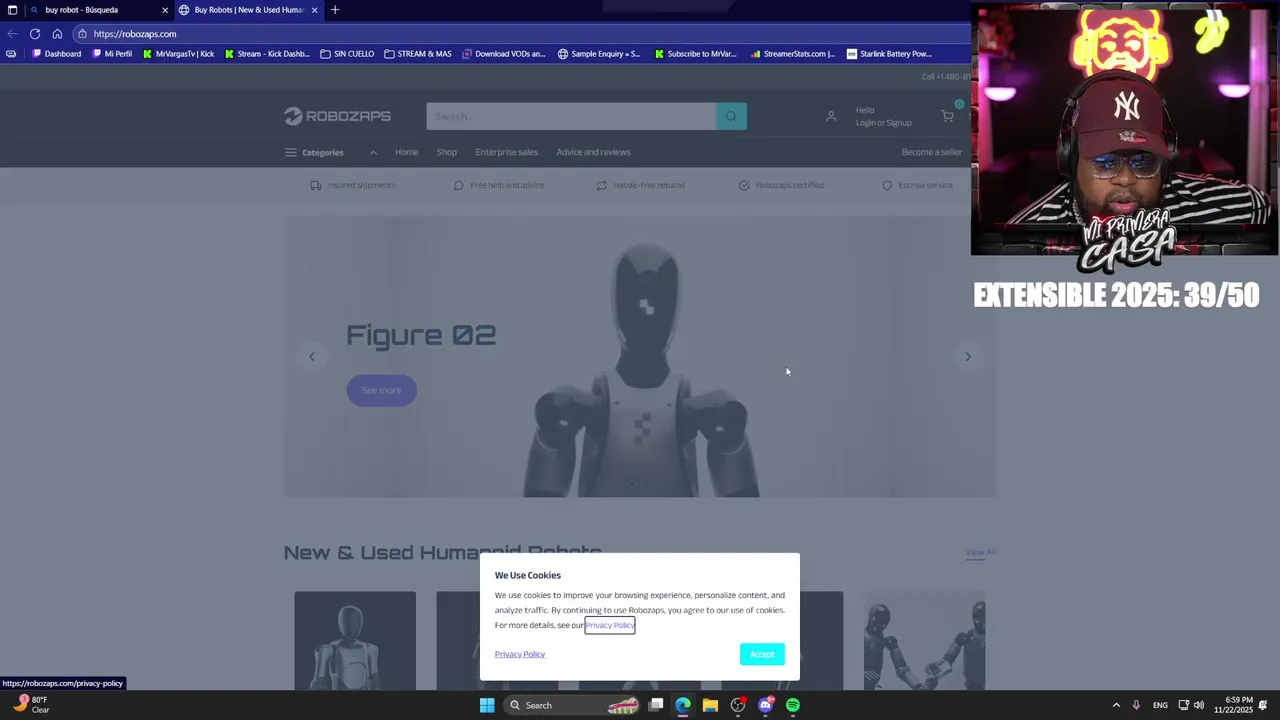Open the Stream - Kick Dashboard bookmark

pyautogui.click(x=267, y=54)
